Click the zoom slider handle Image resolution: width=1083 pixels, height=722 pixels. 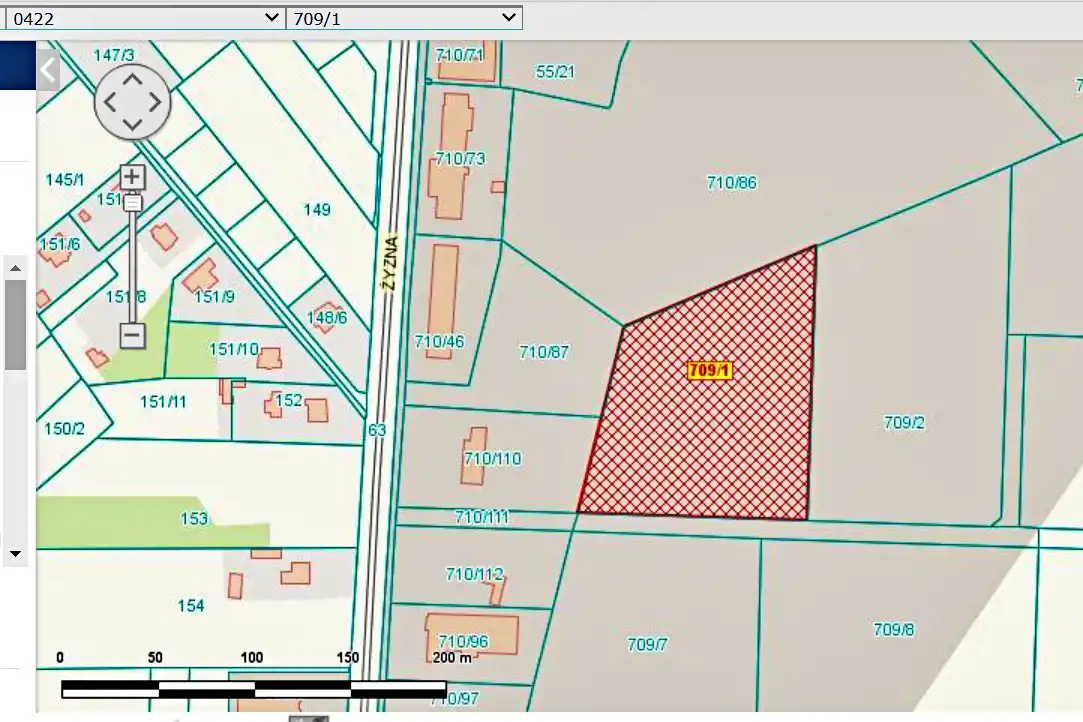click(133, 202)
